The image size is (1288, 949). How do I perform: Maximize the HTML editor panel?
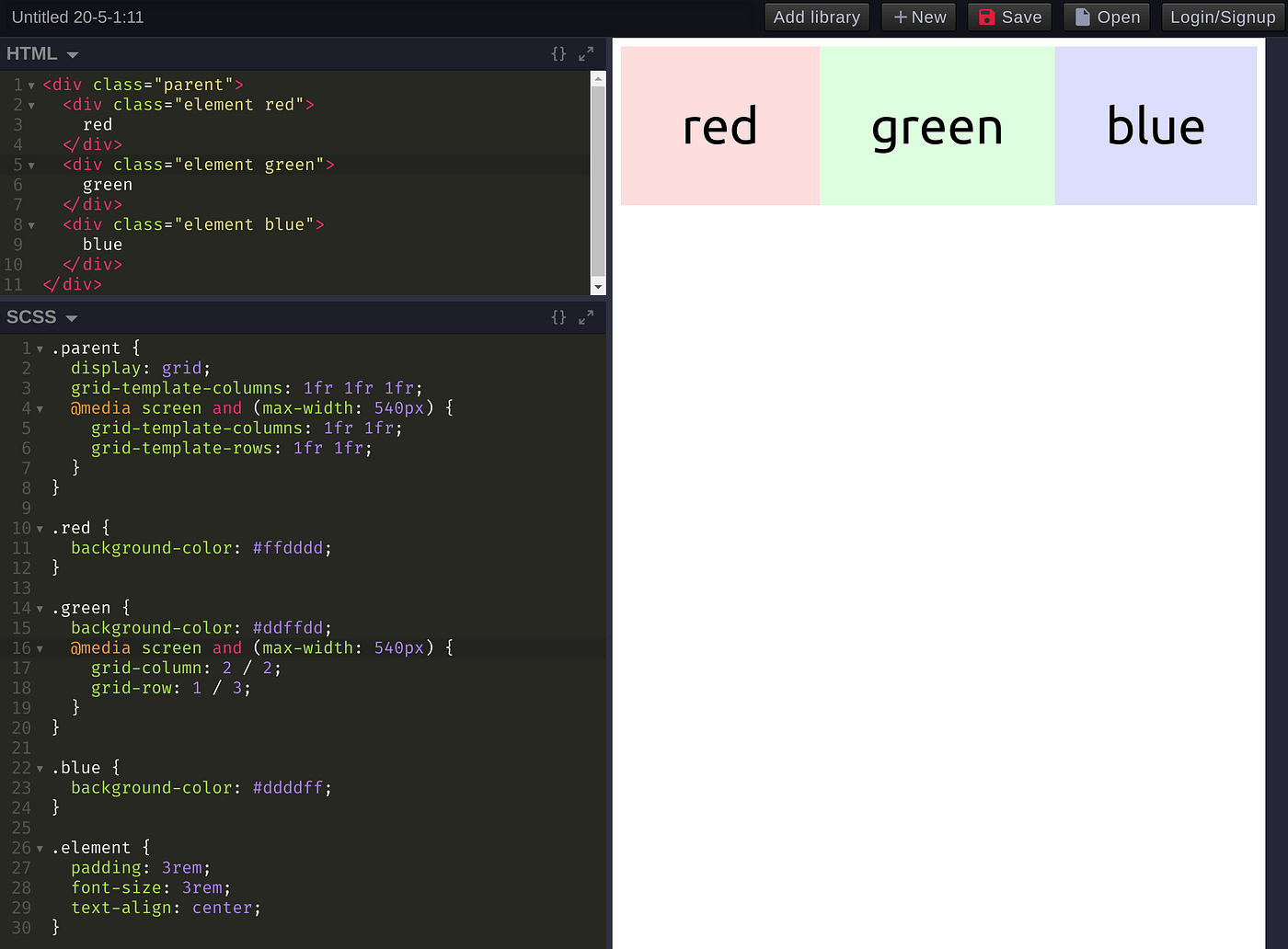(586, 54)
